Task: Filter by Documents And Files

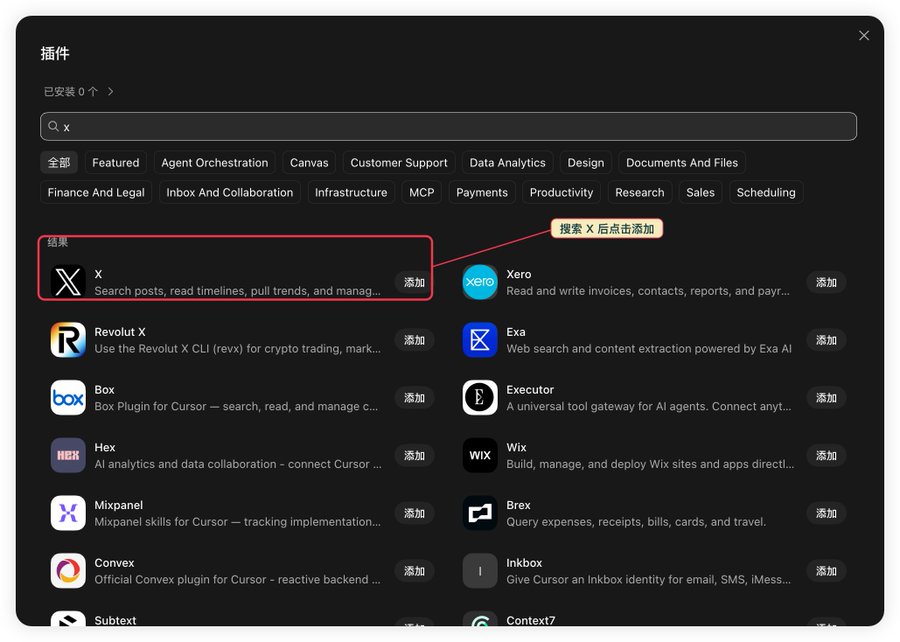Action: tap(682, 162)
